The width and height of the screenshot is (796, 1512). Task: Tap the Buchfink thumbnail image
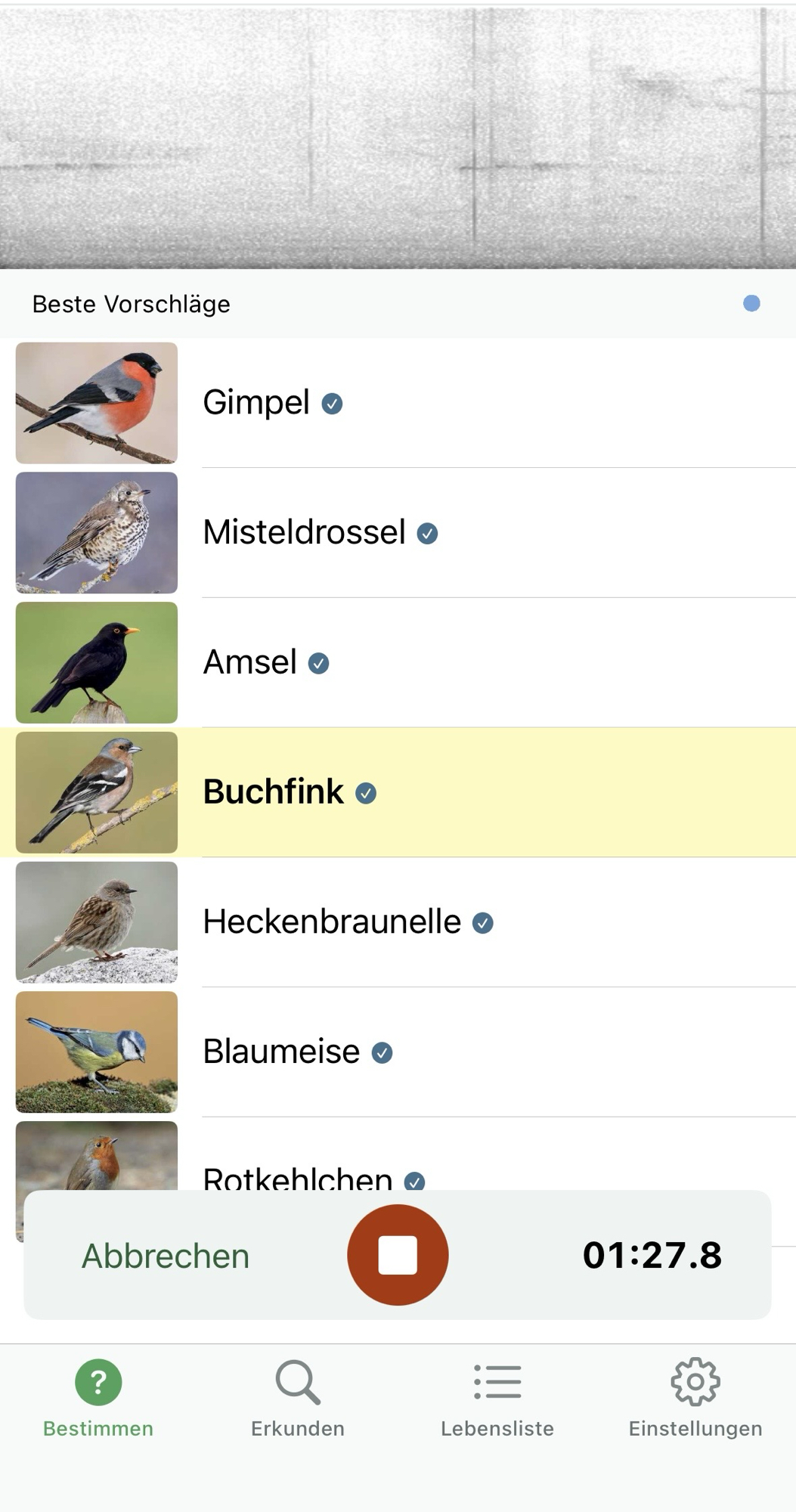coord(97,792)
